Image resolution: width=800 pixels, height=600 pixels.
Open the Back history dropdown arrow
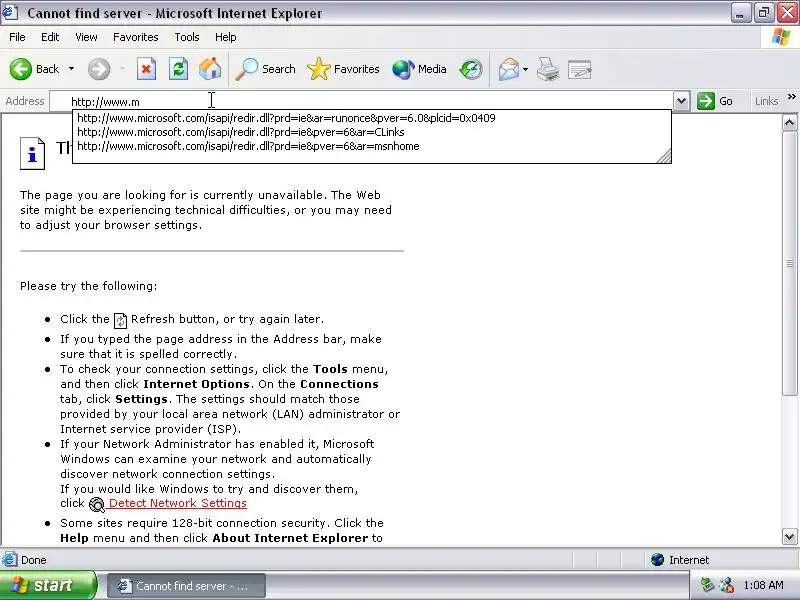coord(71,69)
